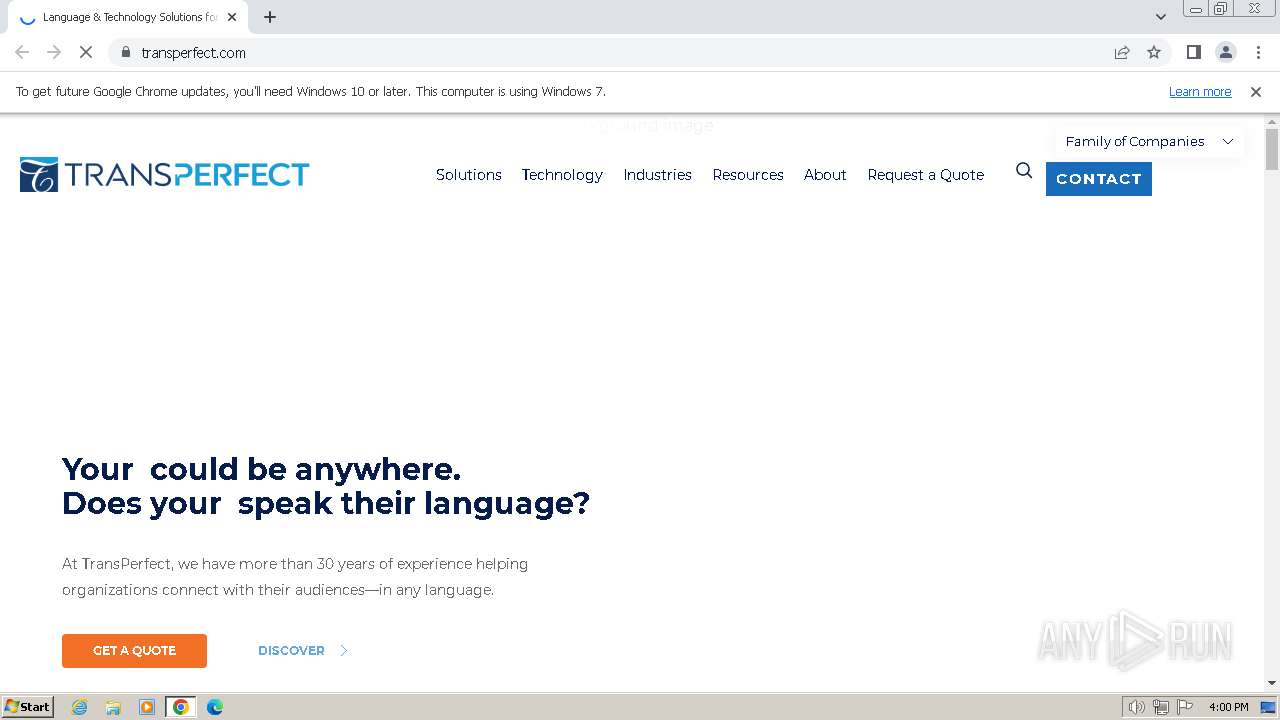Click the orange GET A QUOTE button
The image size is (1280, 720).
click(134, 651)
